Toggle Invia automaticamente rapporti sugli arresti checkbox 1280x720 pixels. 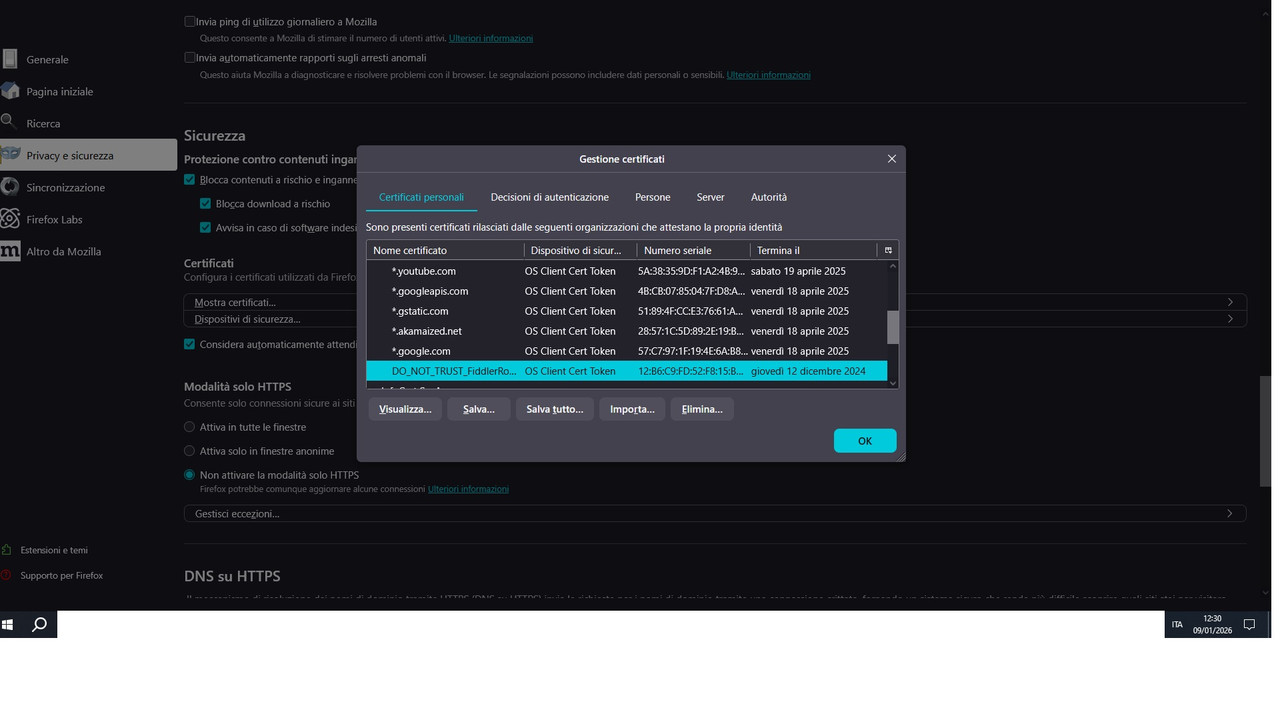click(x=190, y=57)
